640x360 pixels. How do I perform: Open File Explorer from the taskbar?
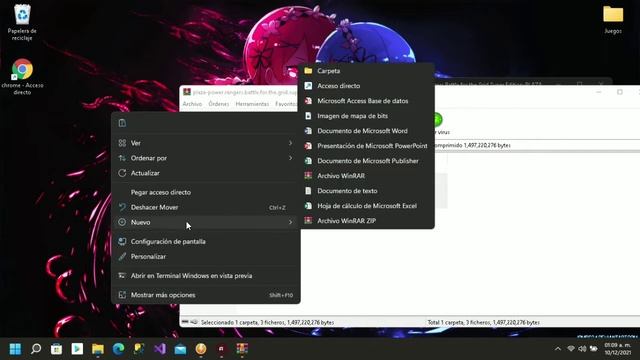pos(98,349)
